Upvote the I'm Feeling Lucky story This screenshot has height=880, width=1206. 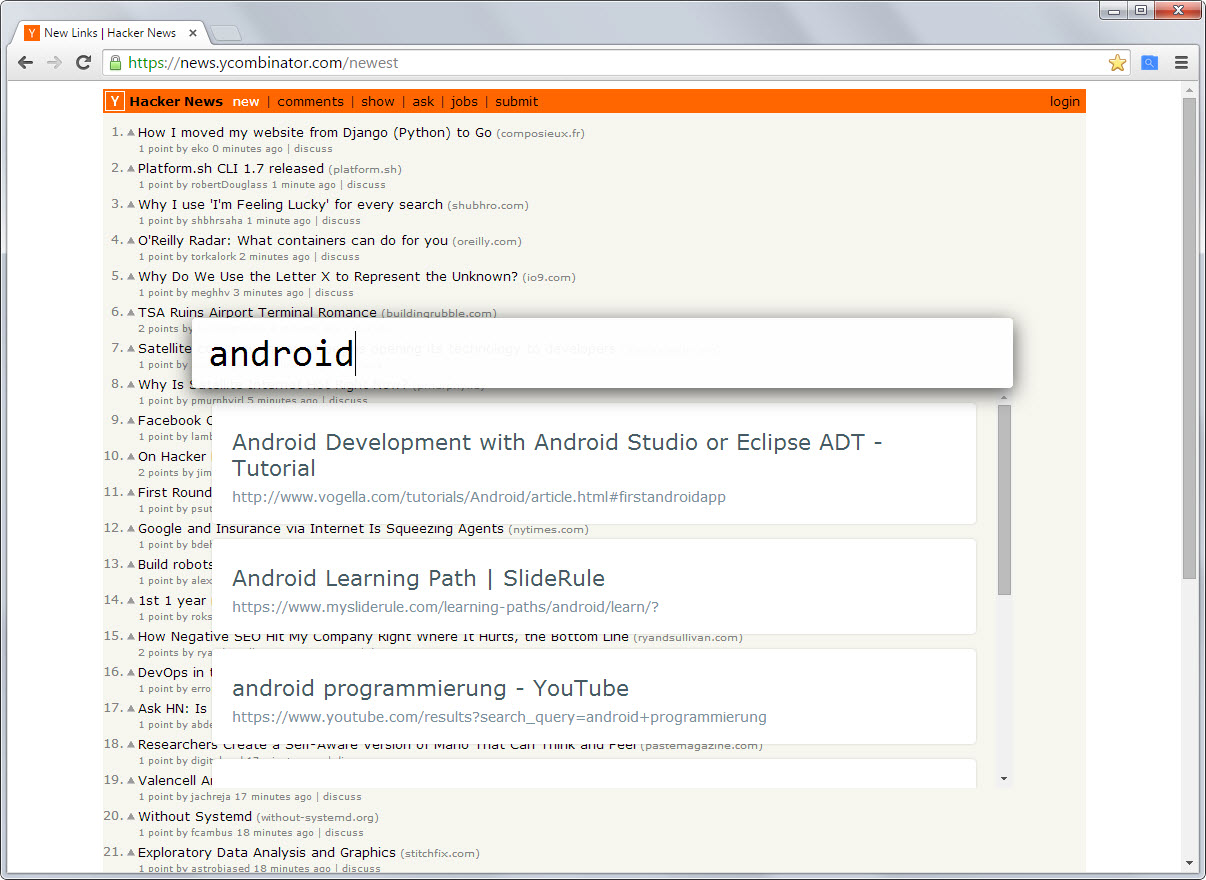coord(130,204)
